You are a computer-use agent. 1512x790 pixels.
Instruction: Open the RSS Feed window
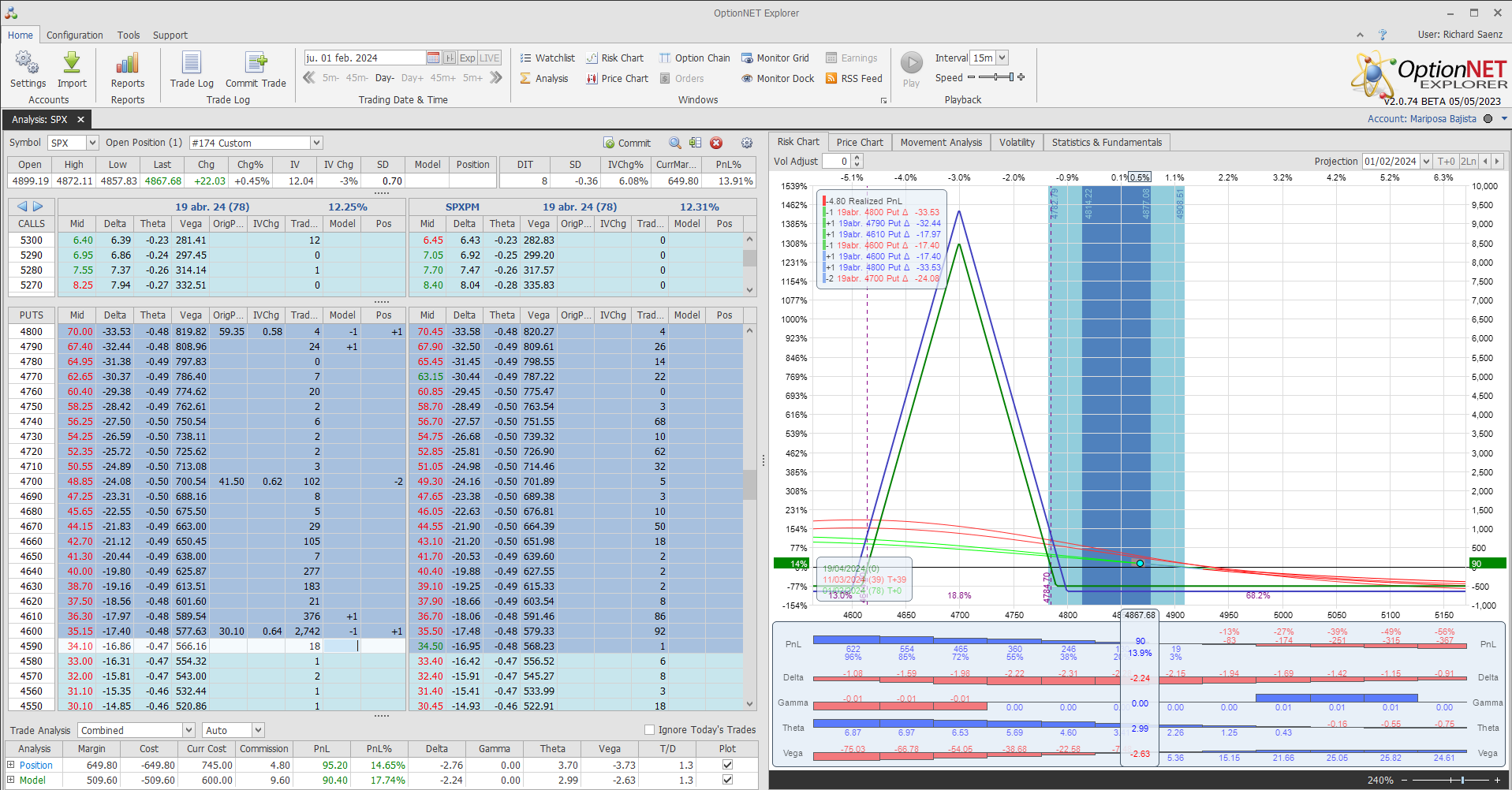coord(853,79)
